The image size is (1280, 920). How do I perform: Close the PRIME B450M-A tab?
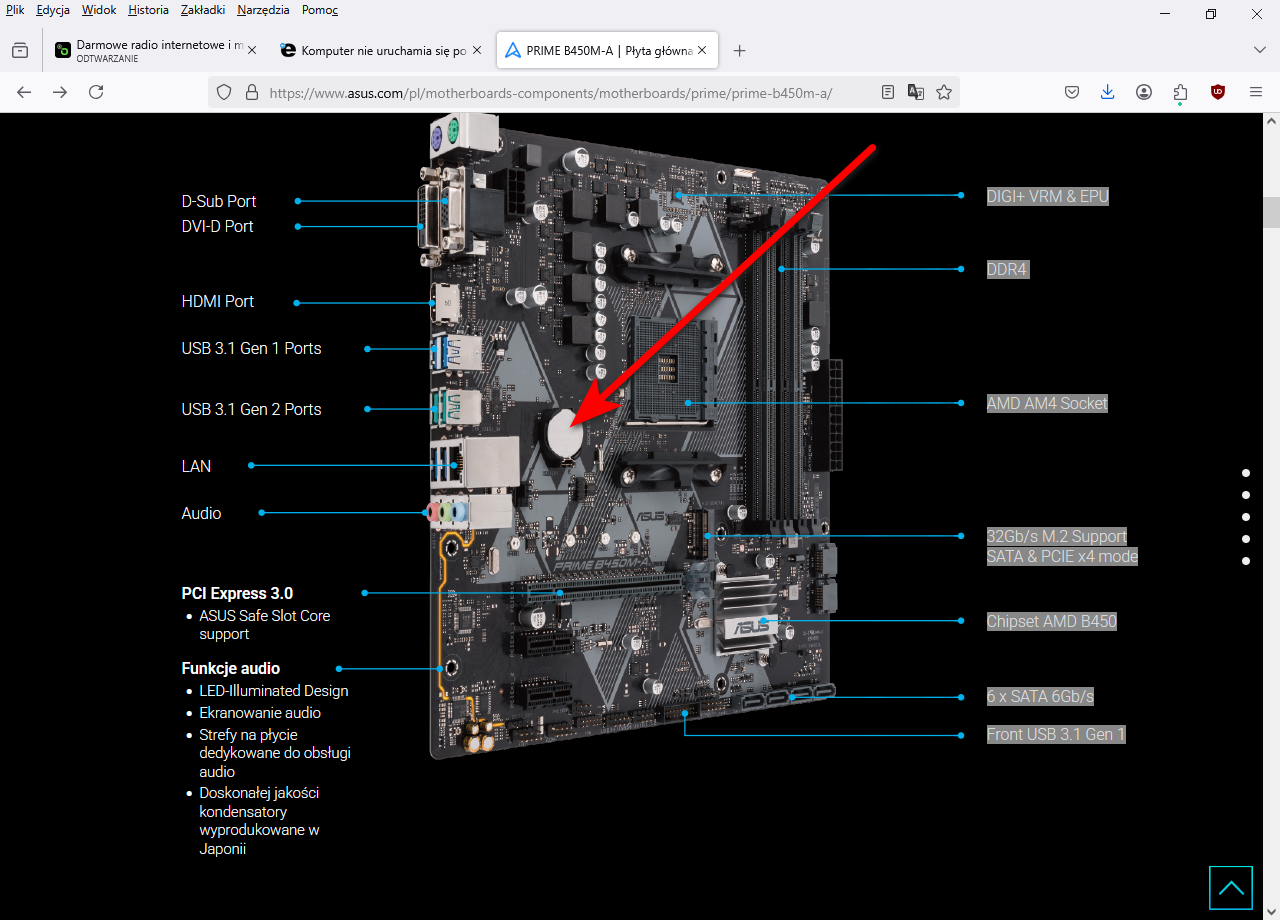702,50
